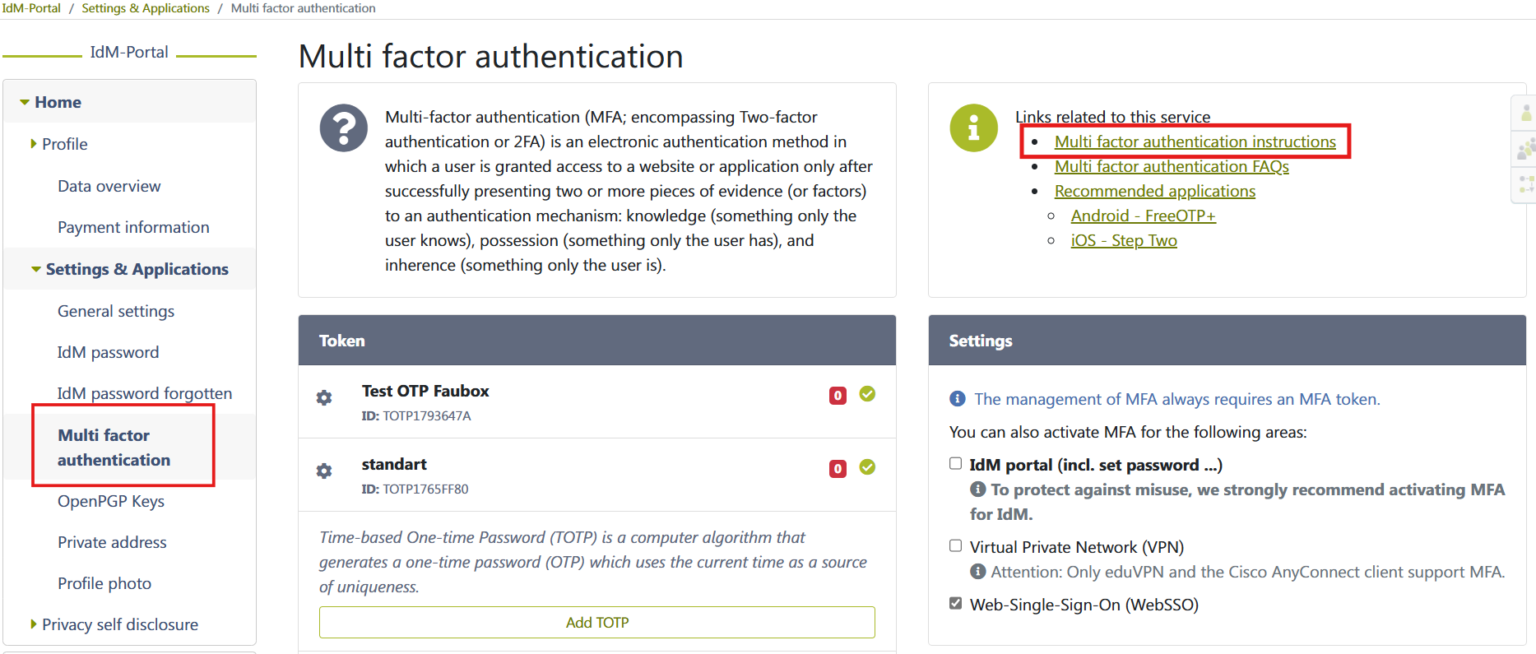Open IdM password in sidebar menu
This screenshot has width=1536, height=654.
(108, 352)
